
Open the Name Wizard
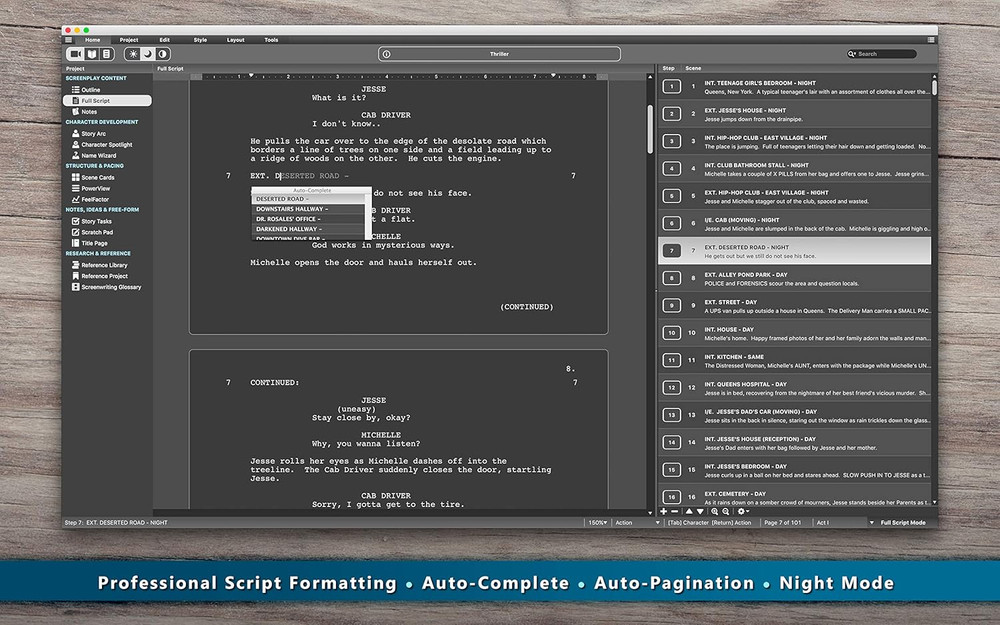[97, 155]
